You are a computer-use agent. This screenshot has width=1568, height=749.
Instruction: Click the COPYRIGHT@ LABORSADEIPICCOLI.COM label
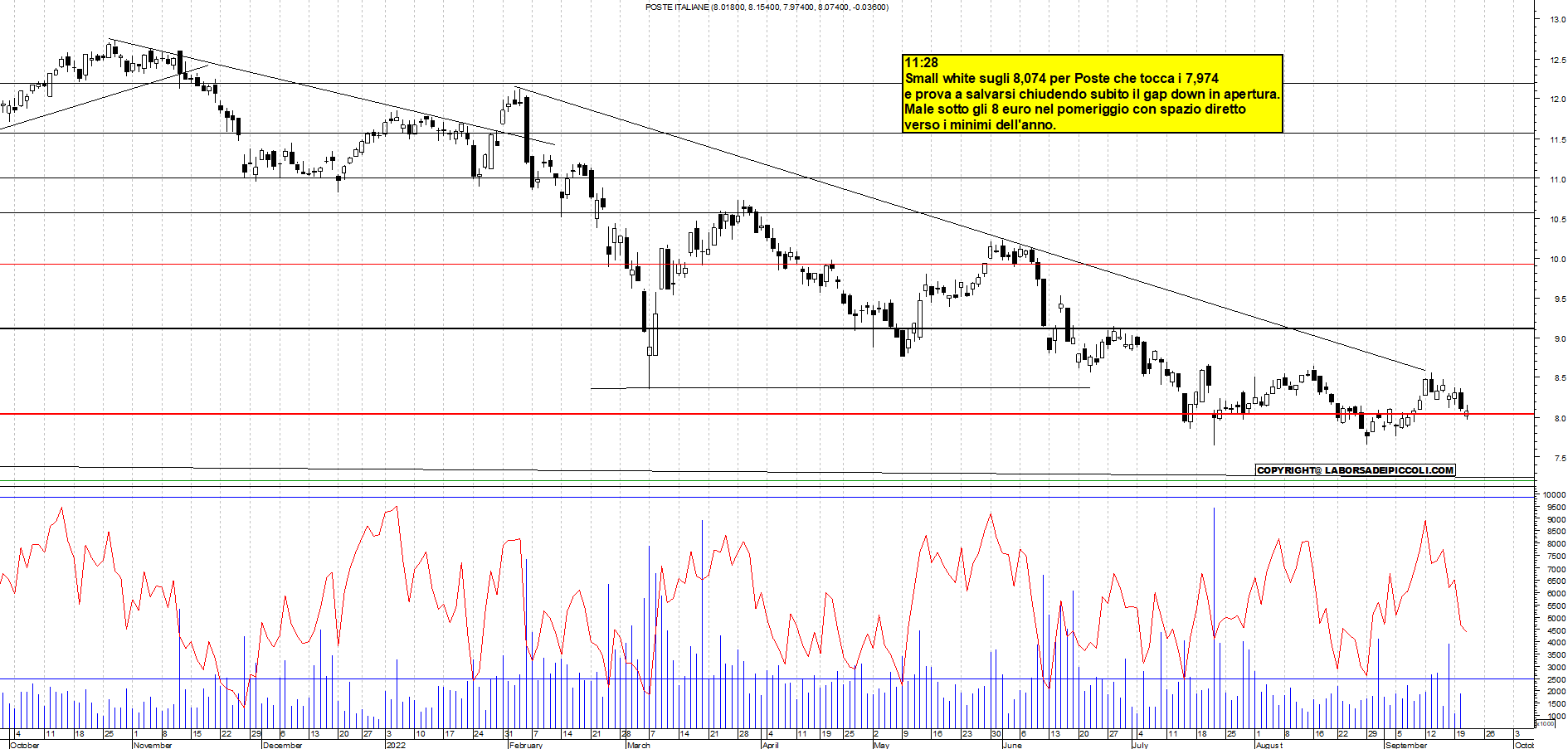point(1356,470)
